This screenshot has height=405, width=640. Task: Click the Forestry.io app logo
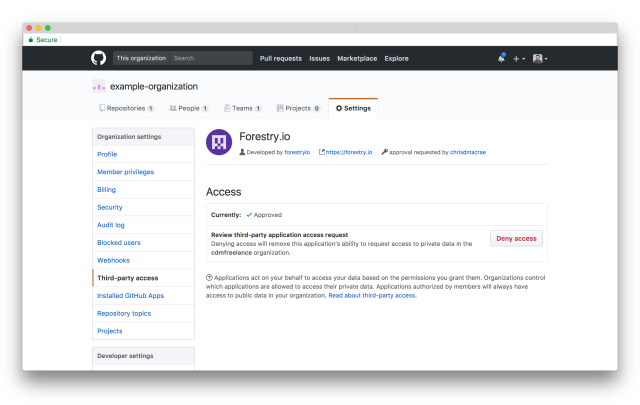[x=219, y=142]
